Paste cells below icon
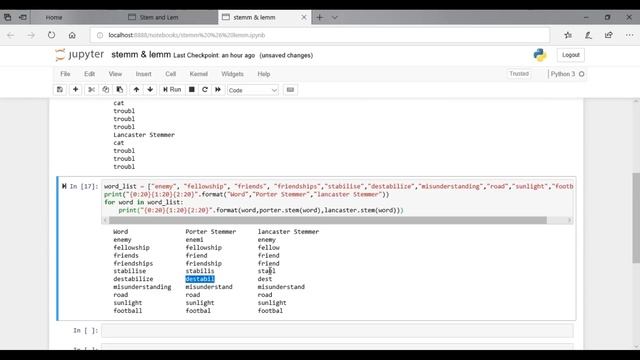The width and height of the screenshot is (640, 360). [x=120, y=89]
